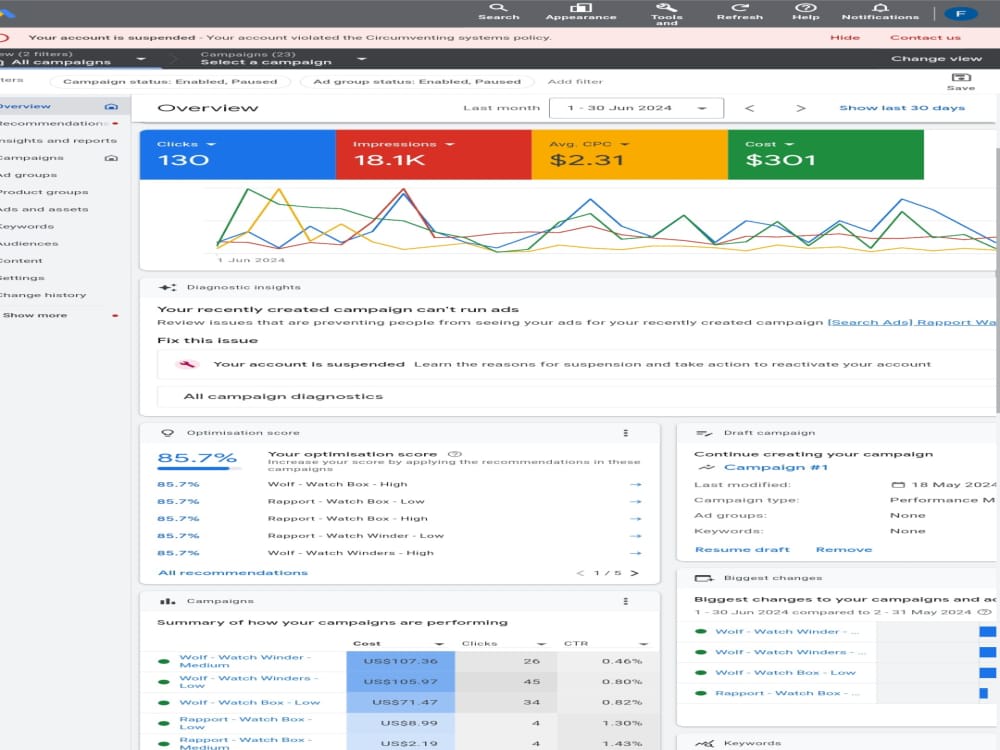Image resolution: width=1000 pixels, height=750 pixels.
Task: Click the Campaign status filter chip
Action: 170,82
